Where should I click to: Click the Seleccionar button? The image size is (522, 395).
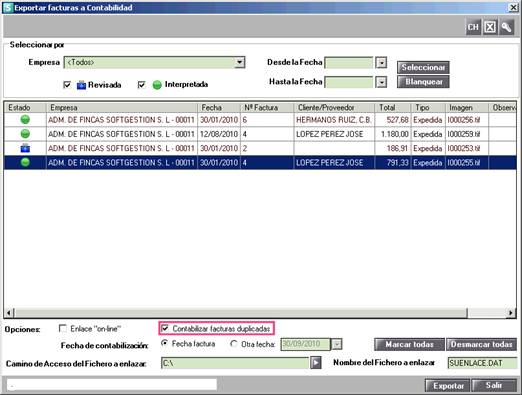coord(423,67)
